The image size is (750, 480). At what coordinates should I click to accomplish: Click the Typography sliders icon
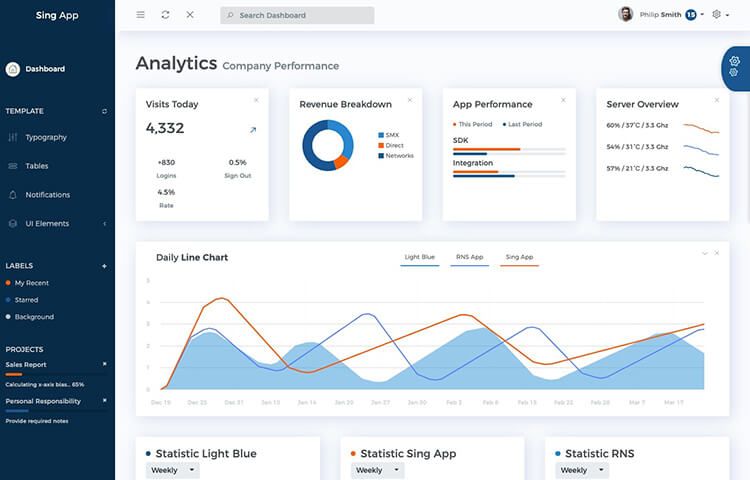[13, 137]
